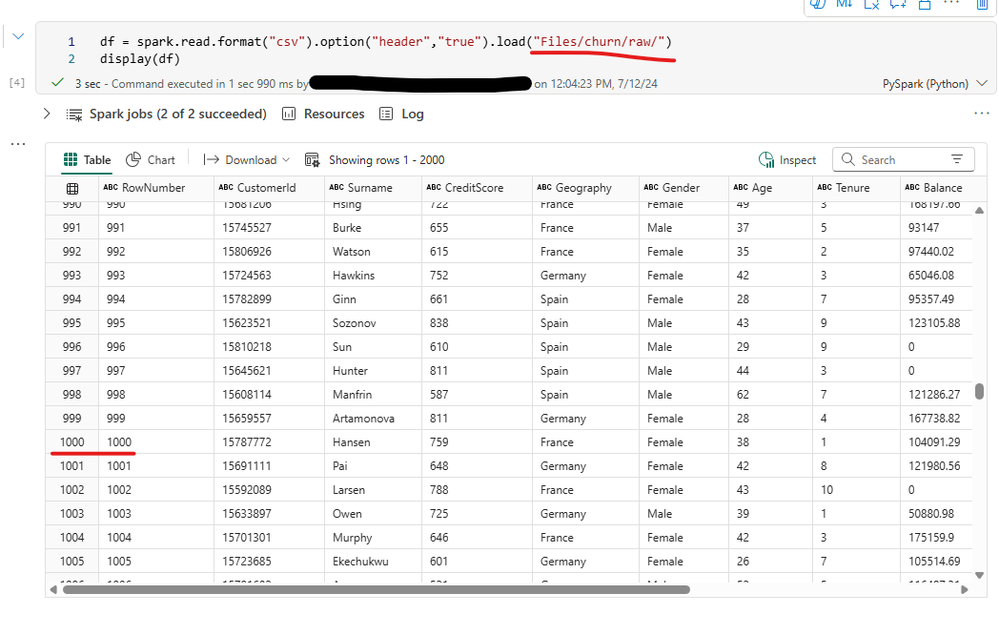Open row display settings icon beside 'Showing rows'
The height and width of the screenshot is (637, 999).
pyautogui.click(x=312, y=160)
